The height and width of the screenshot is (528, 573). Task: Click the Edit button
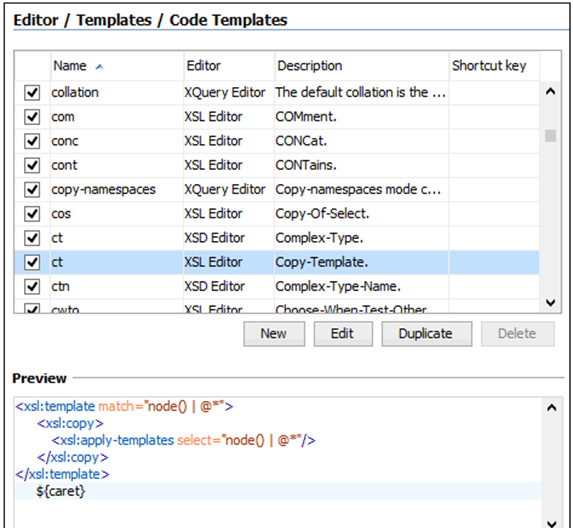point(343,334)
